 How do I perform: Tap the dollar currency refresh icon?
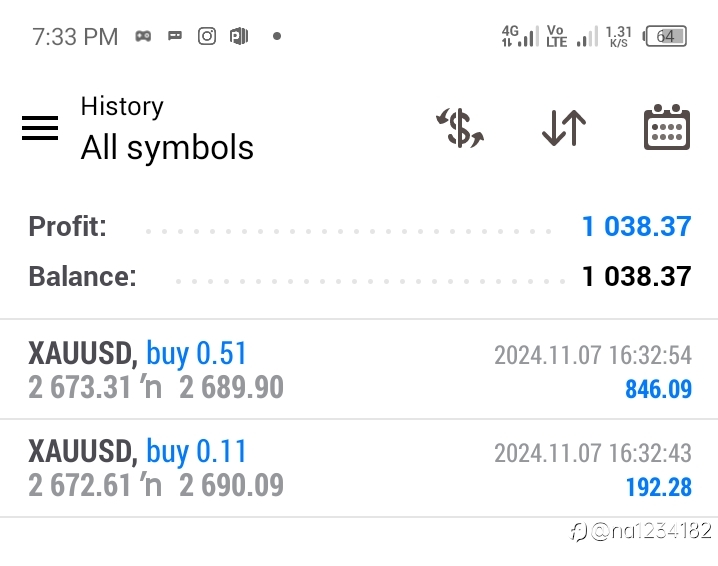pyautogui.click(x=460, y=128)
